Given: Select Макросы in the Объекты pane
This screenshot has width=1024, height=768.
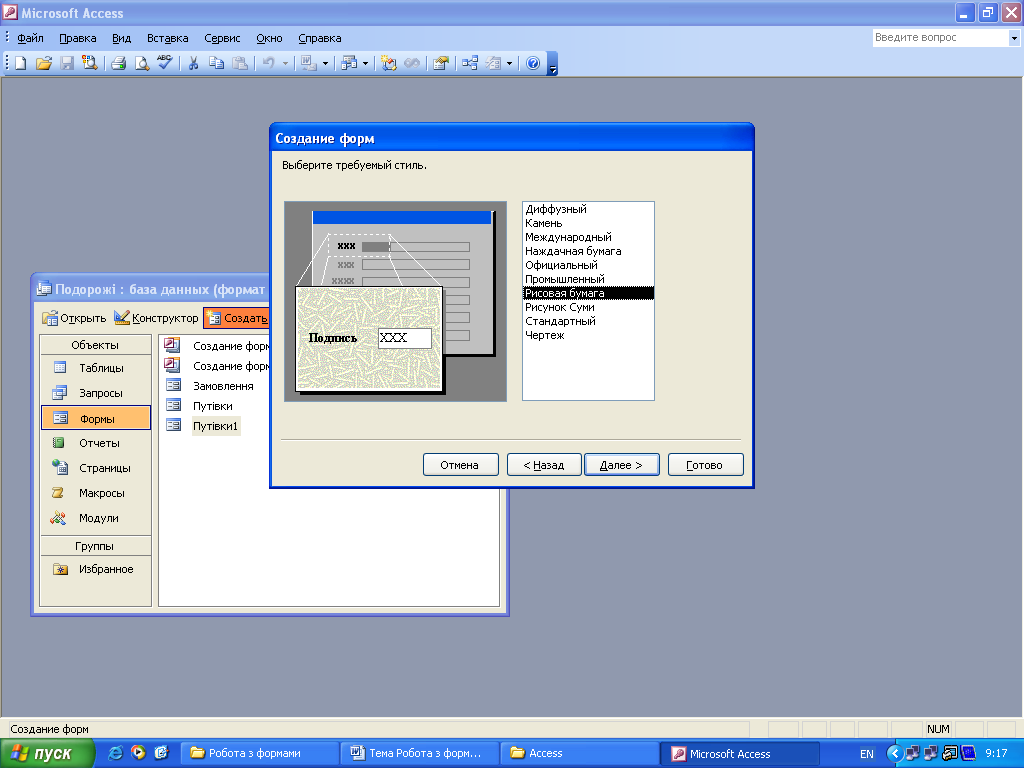Looking at the screenshot, I should click(x=95, y=493).
